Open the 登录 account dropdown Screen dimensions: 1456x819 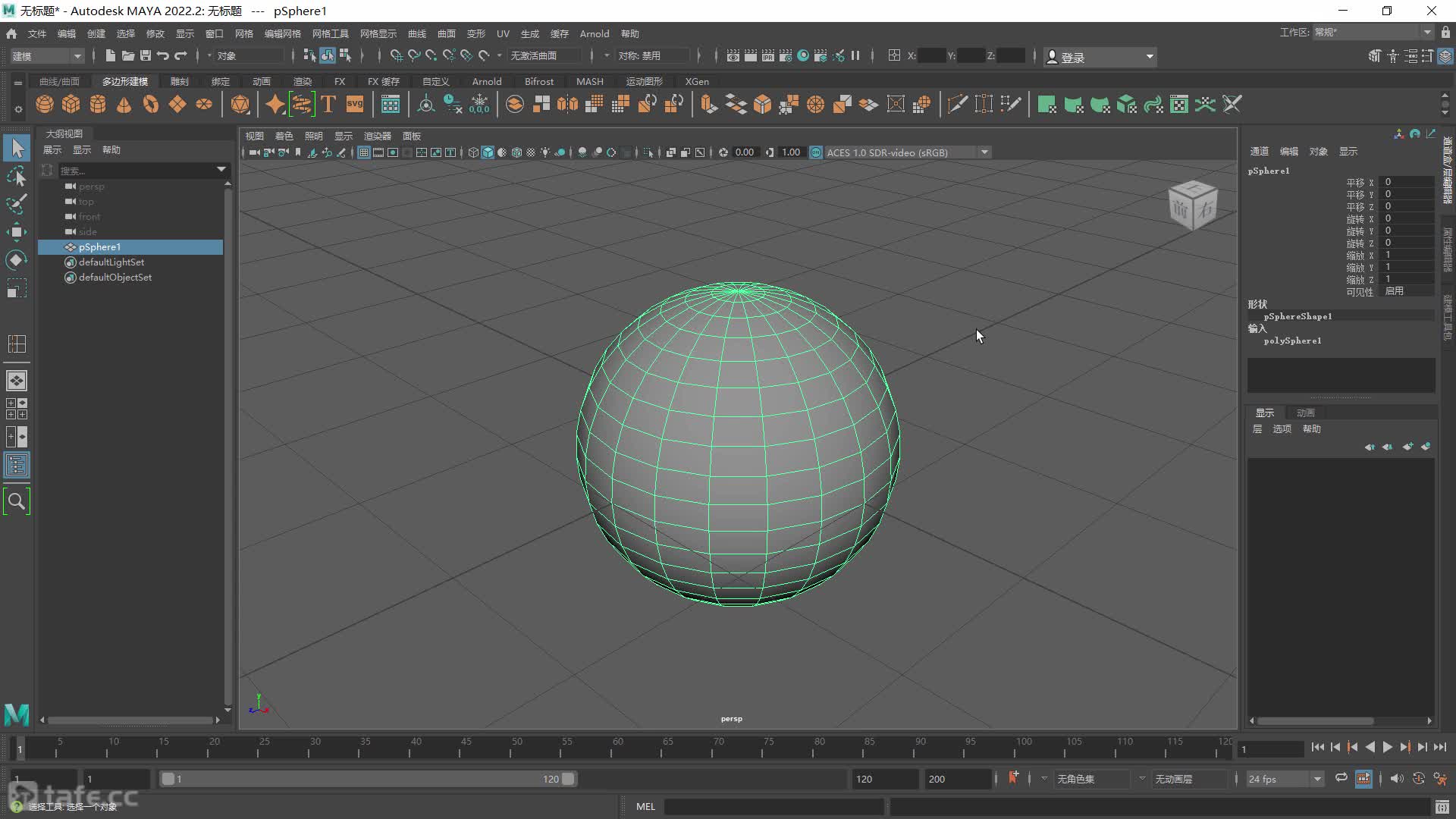coord(1100,57)
